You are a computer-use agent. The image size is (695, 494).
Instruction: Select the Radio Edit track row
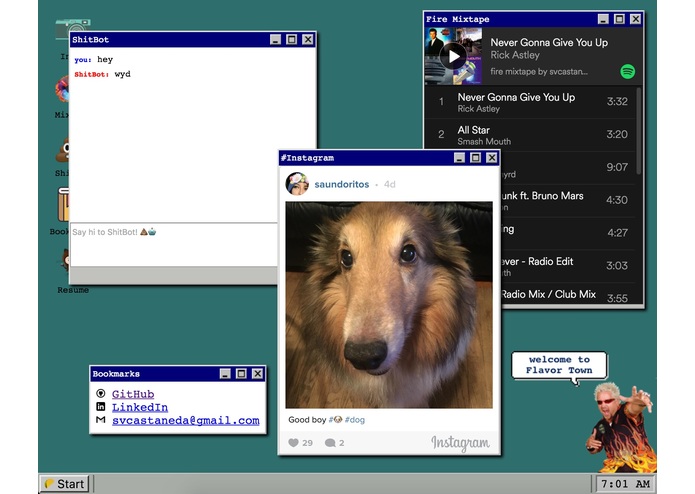(568, 266)
